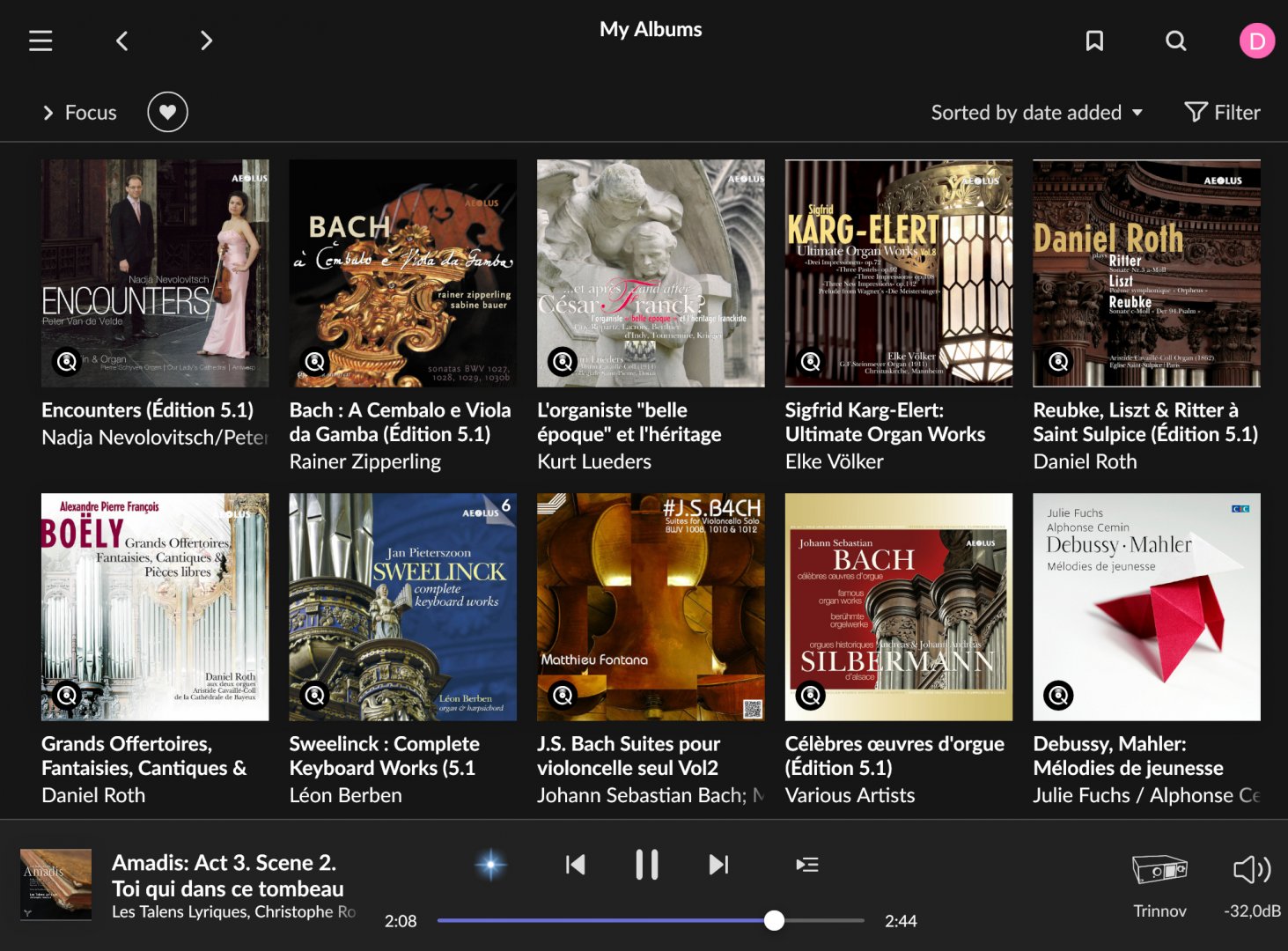Open bookmarks icon in header
Image resolution: width=1288 pixels, height=951 pixels.
(x=1094, y=41)
